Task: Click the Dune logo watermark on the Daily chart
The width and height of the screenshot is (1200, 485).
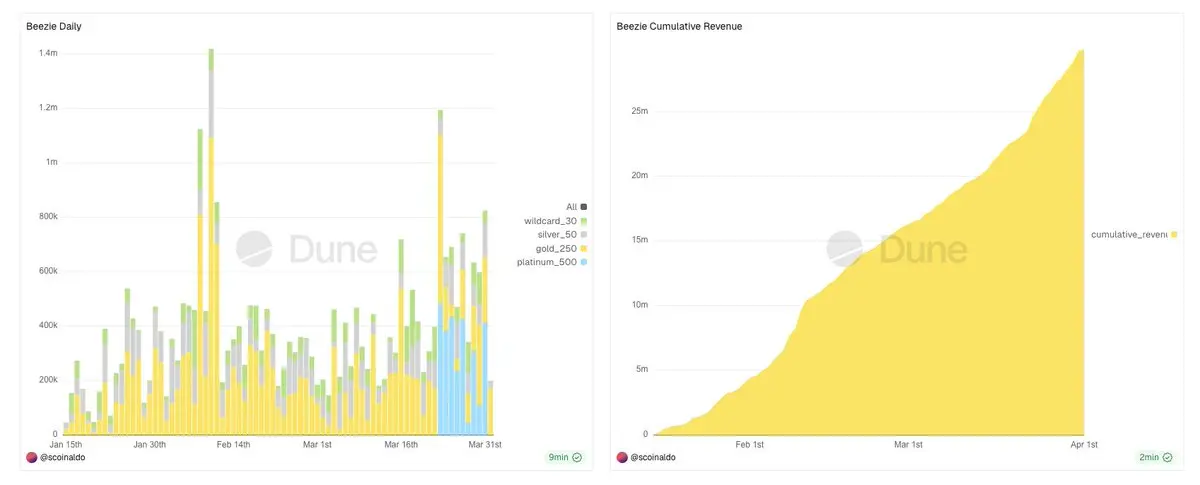Action: click(x=306, y=249)
